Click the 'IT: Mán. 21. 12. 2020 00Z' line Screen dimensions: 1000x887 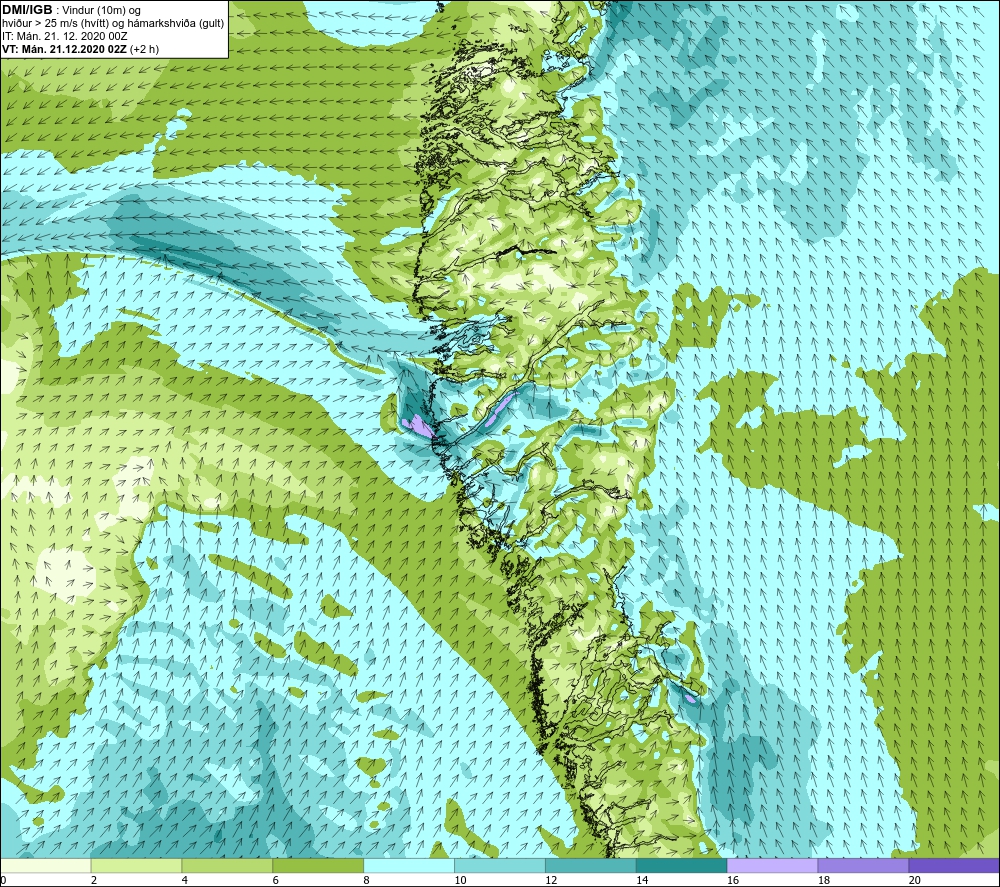(x=65, y=36)
